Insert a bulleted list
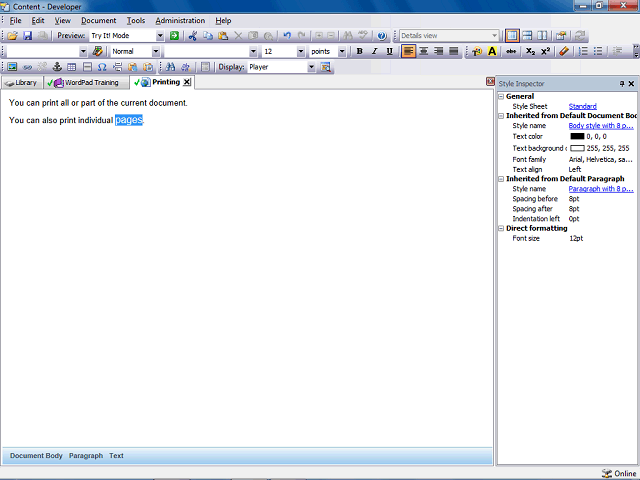The height and width of the screenshot is (480, 640). [598, 51]
